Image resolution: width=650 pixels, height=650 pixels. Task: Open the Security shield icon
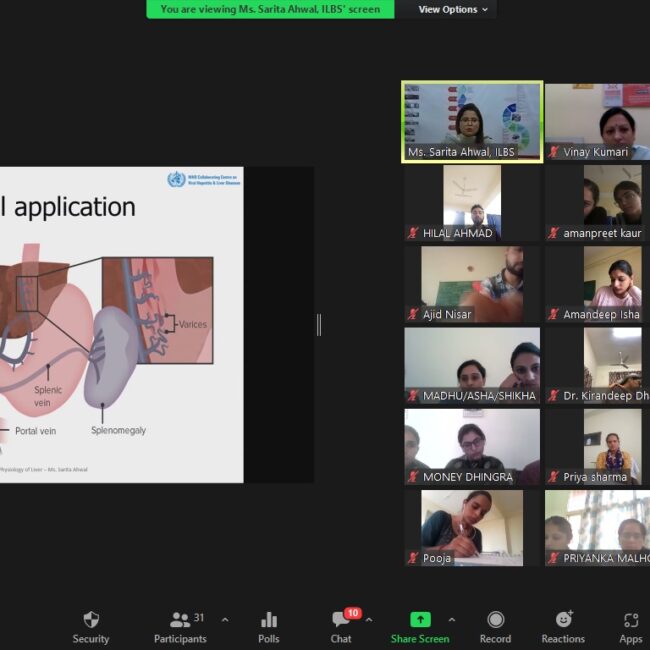pyautogui.click(x=91, y=620)
